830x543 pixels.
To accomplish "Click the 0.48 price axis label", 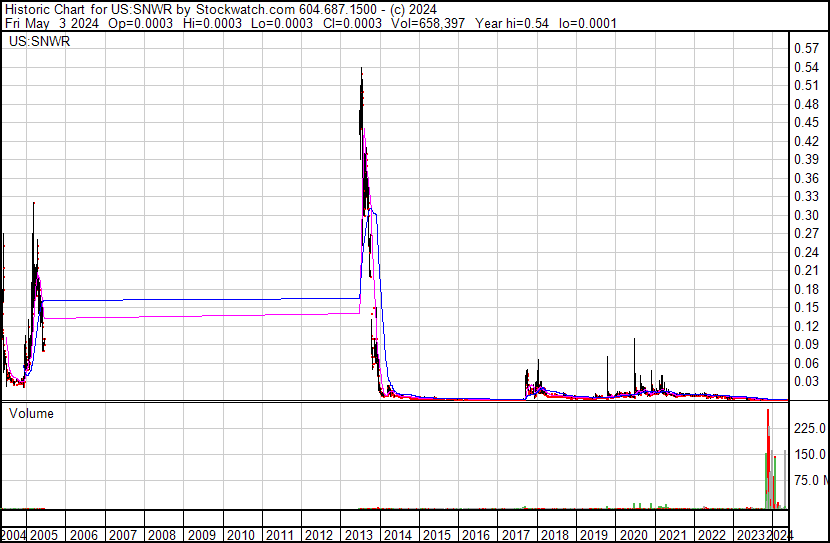I will point(806,104).
